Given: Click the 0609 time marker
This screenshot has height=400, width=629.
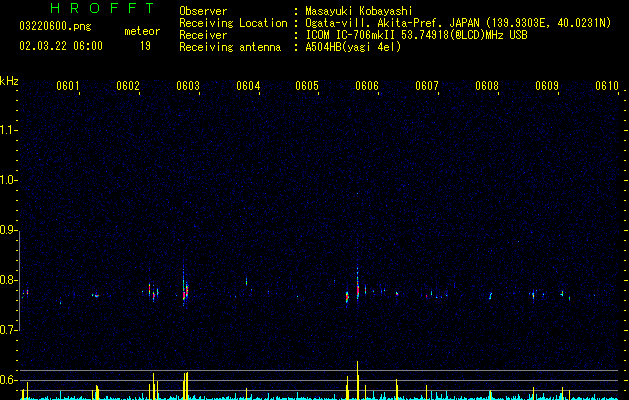Looking at the screenshot, I should (x=547, y=86).
